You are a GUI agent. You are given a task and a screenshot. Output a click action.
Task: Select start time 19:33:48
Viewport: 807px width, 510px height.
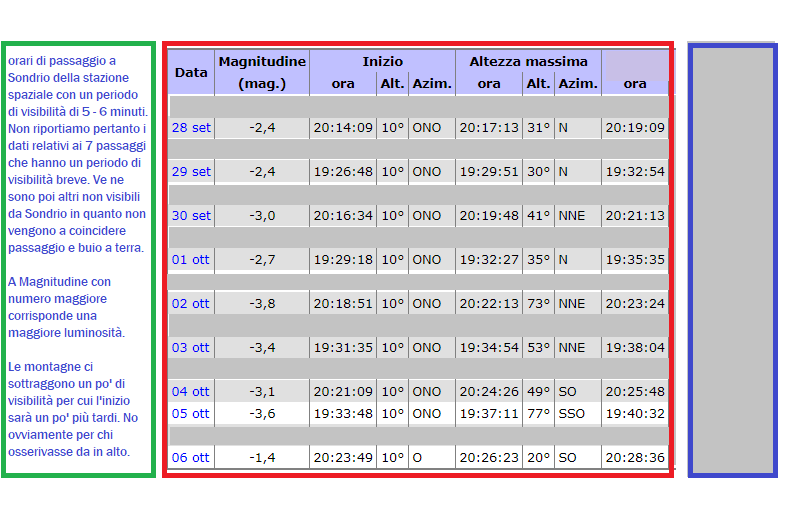pyautogui.click(x=343, y=414)
